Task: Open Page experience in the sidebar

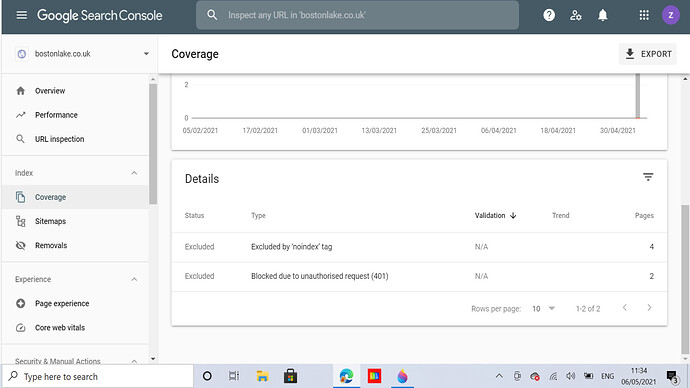Action: (75, 304)
